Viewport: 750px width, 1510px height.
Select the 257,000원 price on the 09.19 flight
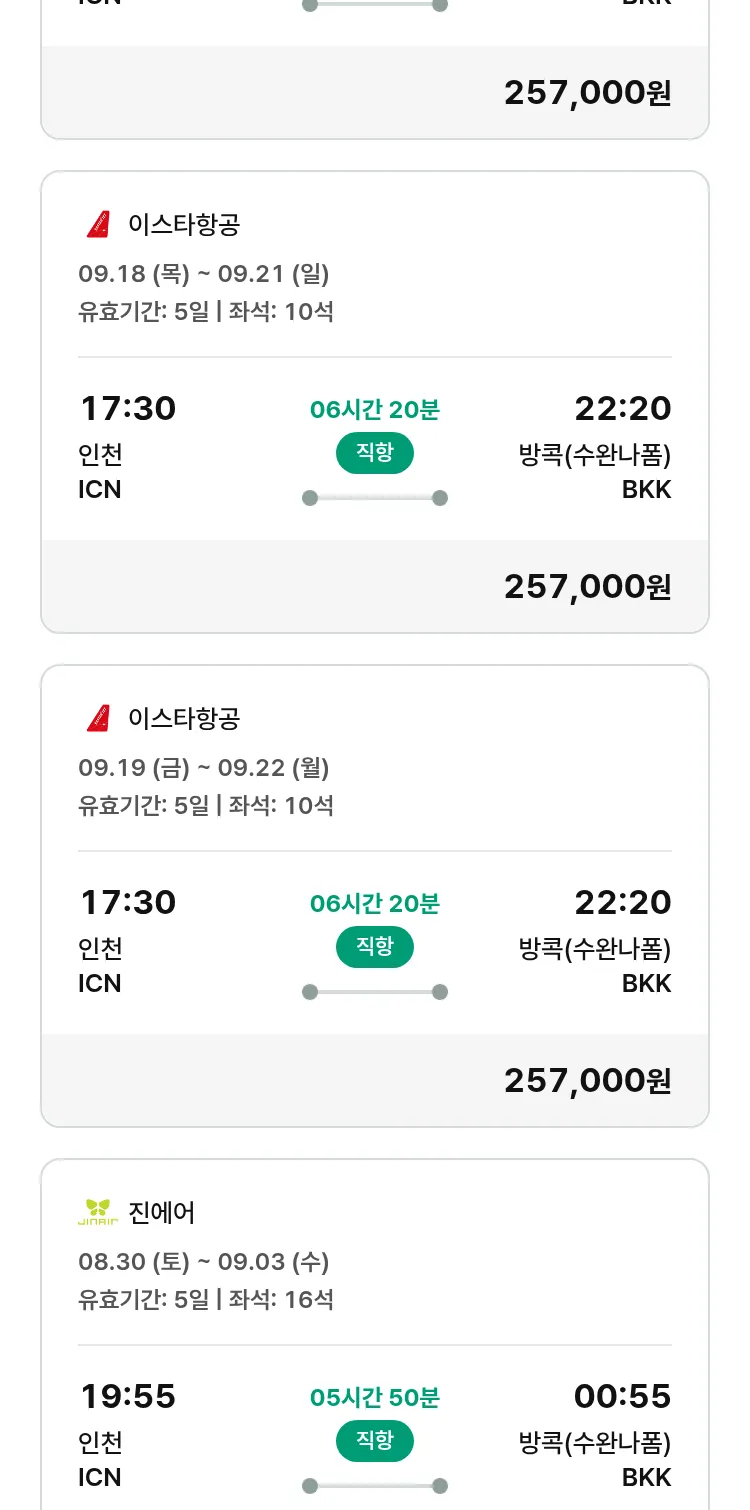(x=587, y=1081)
